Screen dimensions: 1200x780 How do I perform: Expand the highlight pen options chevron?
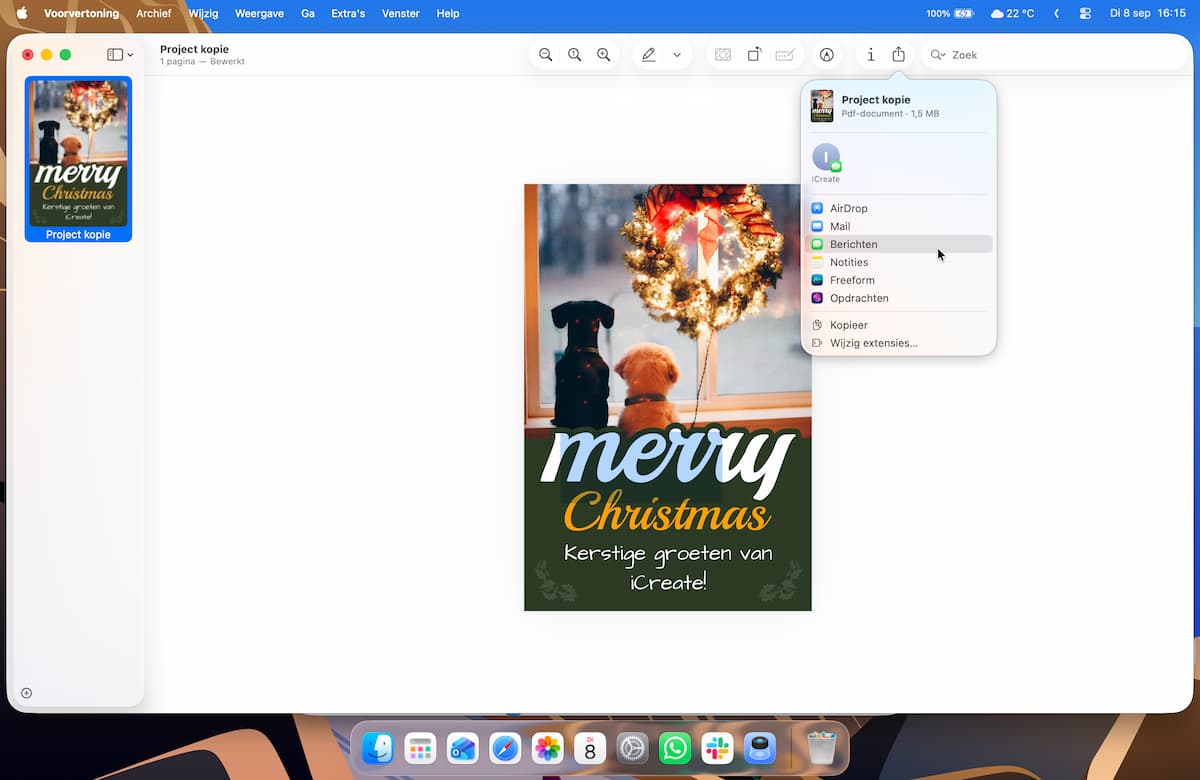pyautogui.click(x=677, y=55)
